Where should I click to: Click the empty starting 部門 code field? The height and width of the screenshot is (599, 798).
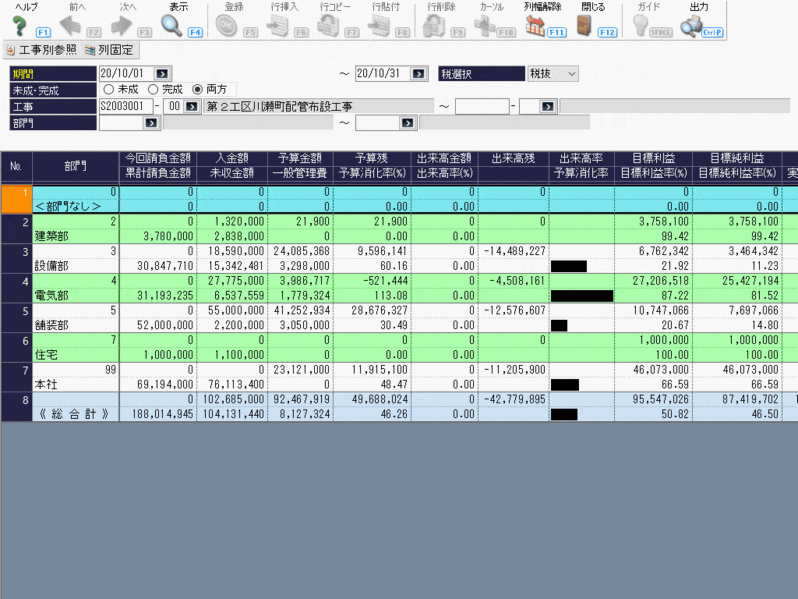[122, 123]
